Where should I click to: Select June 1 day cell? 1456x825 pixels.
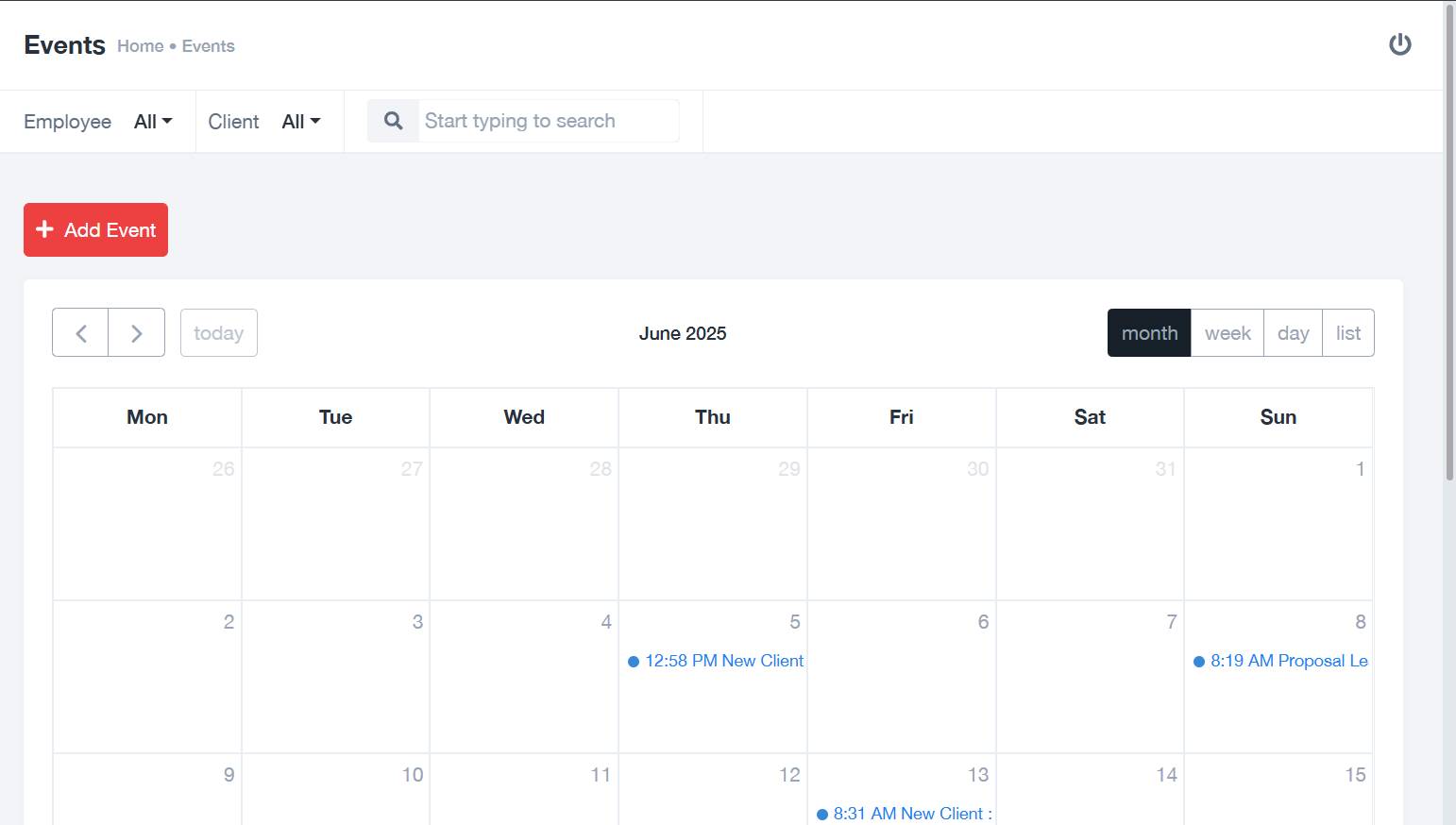click(1278, 524)
